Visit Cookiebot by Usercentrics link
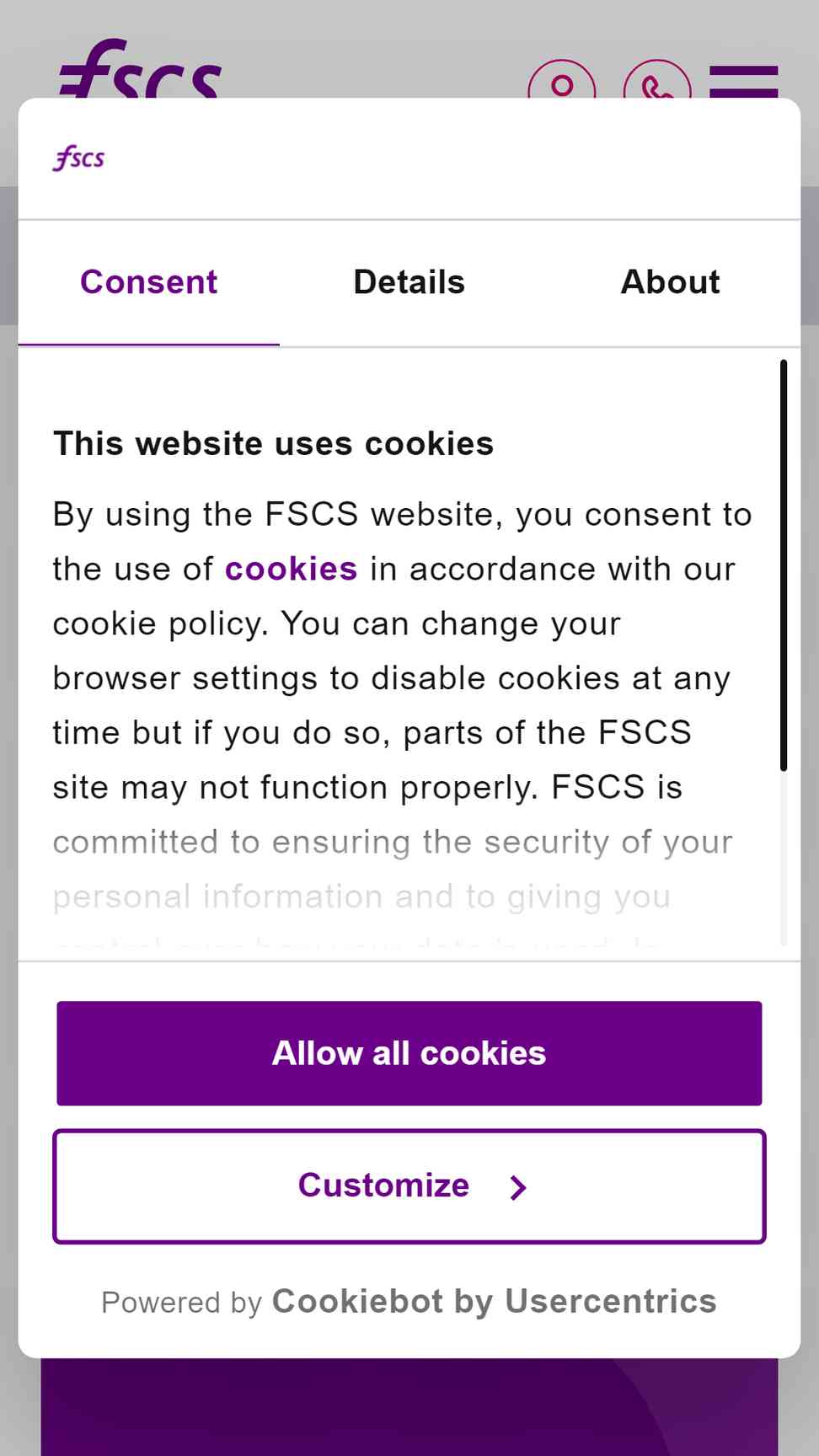 [x=495, y=1301]
